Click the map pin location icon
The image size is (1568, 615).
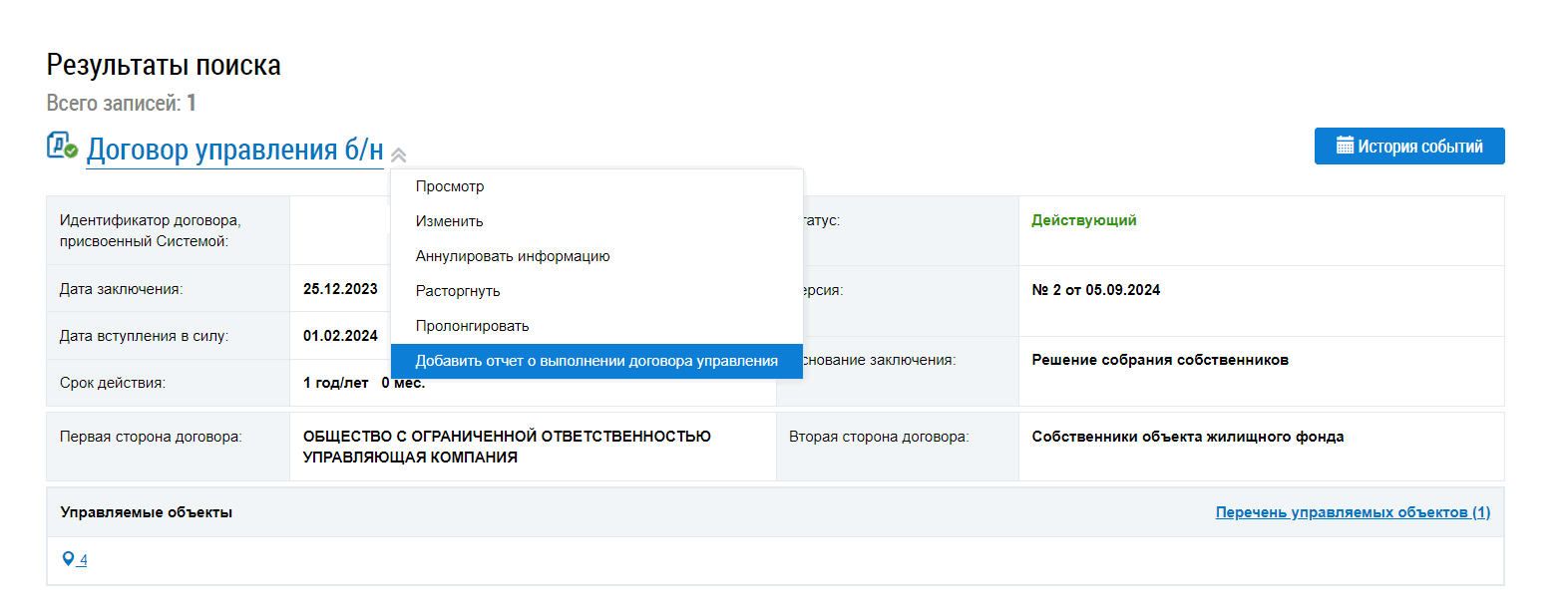tap(68, 559)
